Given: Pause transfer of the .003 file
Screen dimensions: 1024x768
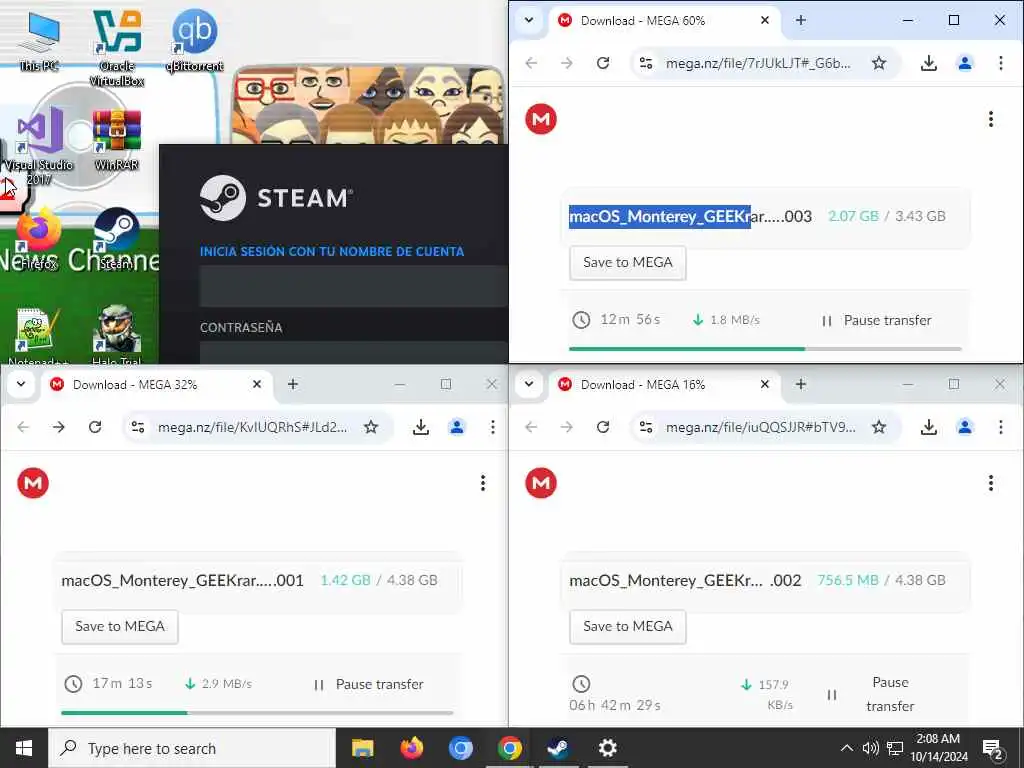Looking at the screenshot, I should pyautogui.click(x=876, y=320).
